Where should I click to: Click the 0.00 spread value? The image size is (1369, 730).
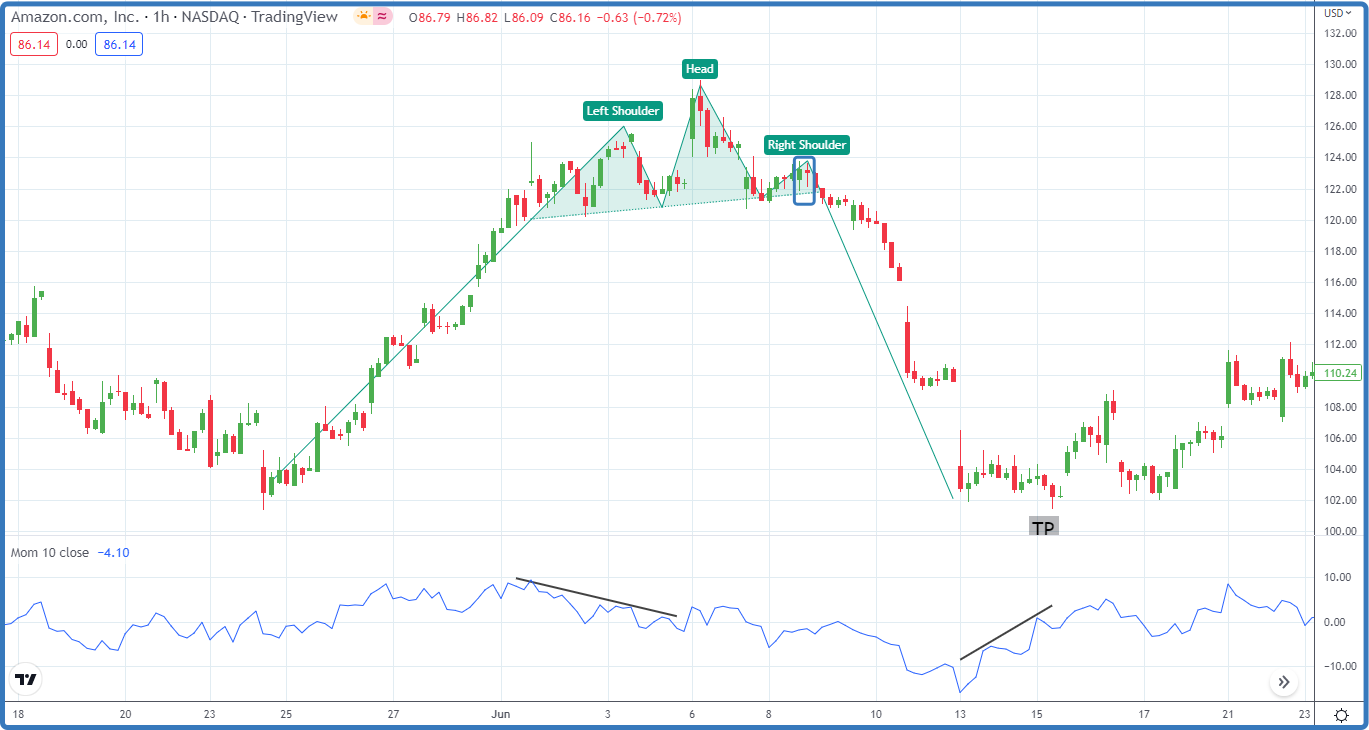coord(76,44)
